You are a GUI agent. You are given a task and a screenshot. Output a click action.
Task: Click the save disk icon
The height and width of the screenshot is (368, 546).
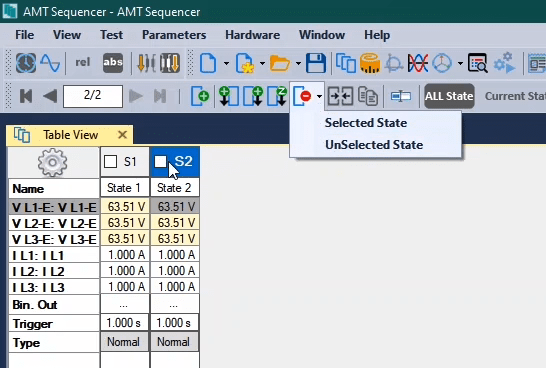tap(316, 63)
